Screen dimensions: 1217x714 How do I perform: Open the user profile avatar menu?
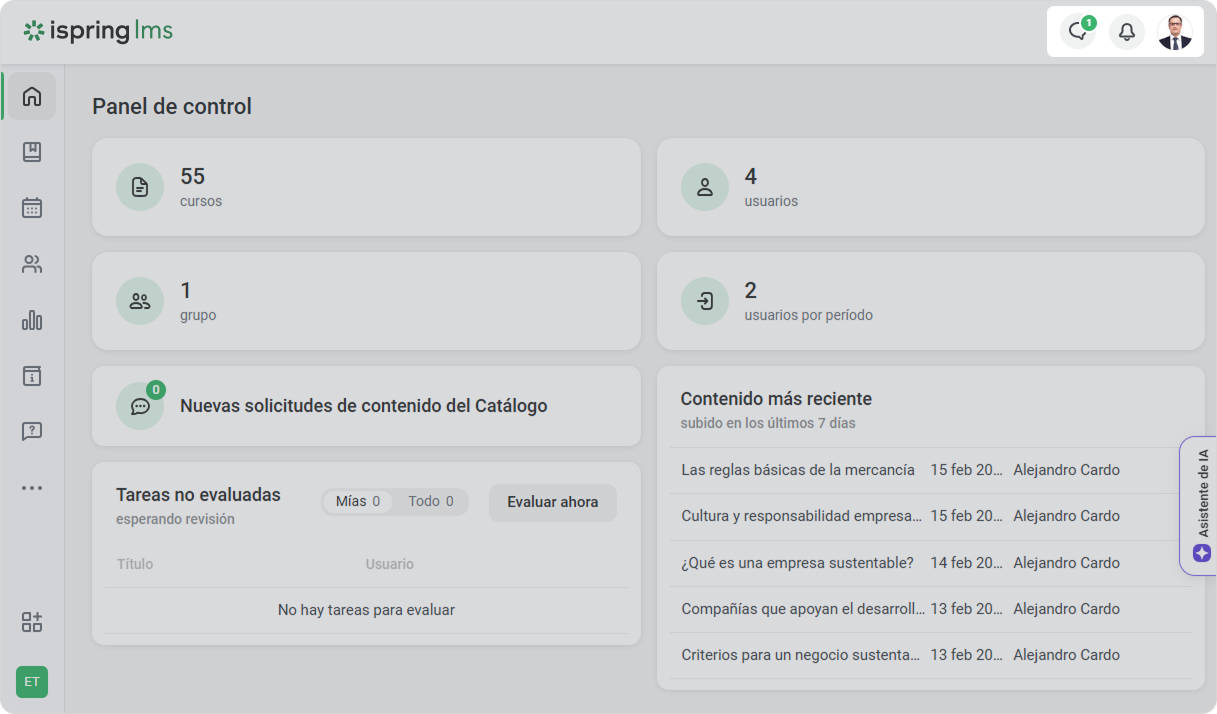[x=1174, y=32]
